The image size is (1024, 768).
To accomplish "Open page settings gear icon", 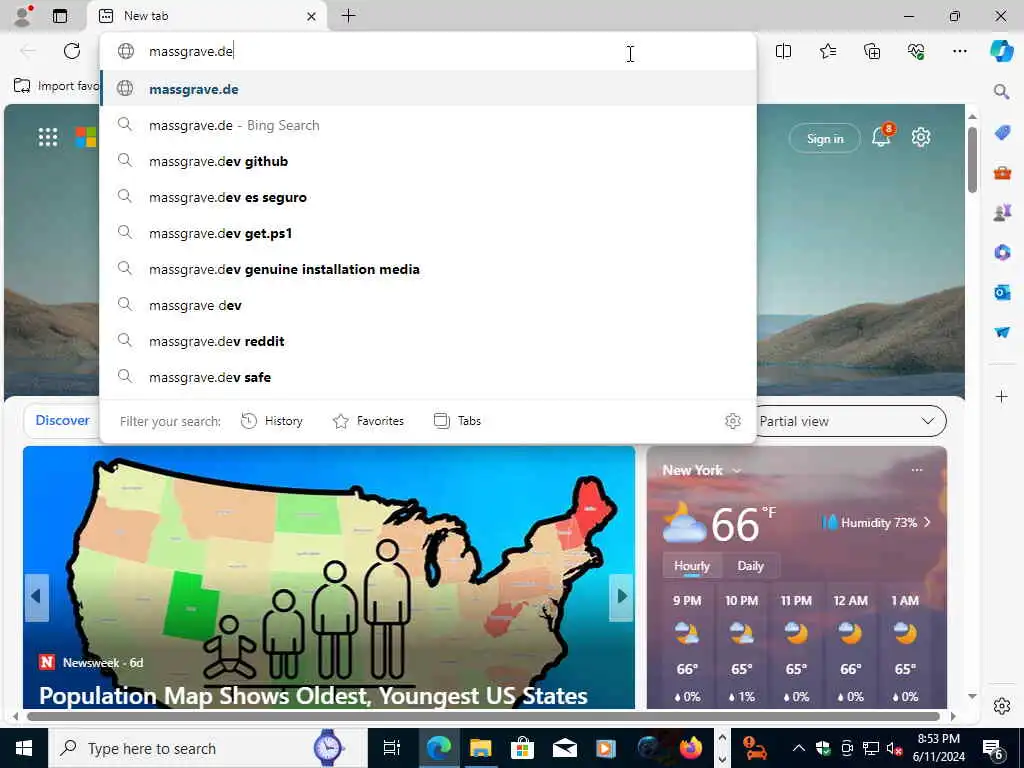I will point(921,137).
